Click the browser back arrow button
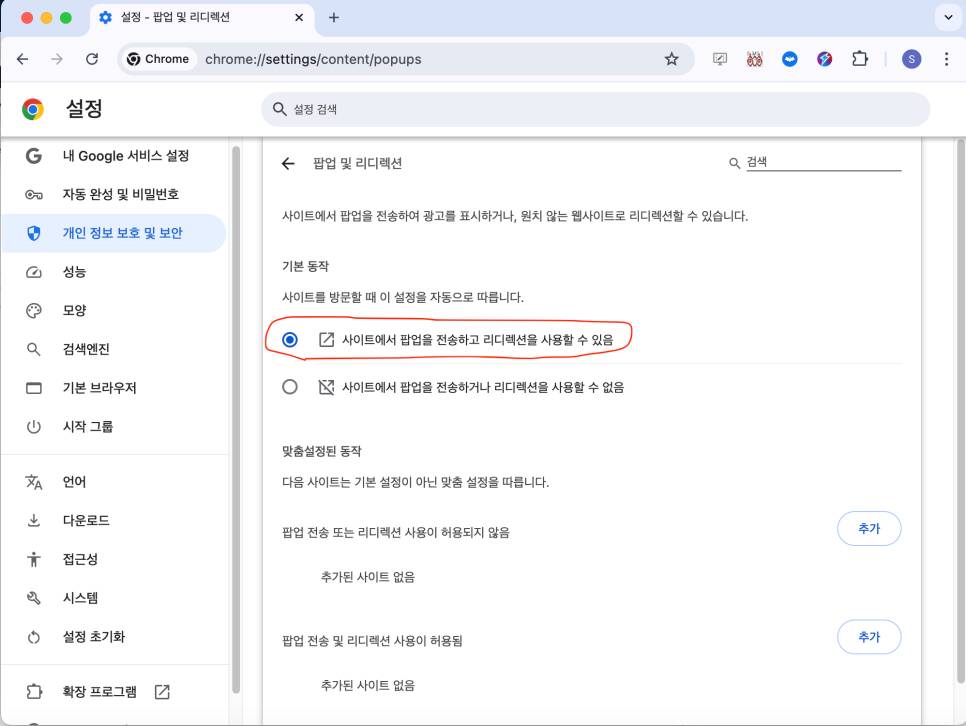The width and height of the screenshot is (966, 726). pyautogui.click(x=23, y=59)
